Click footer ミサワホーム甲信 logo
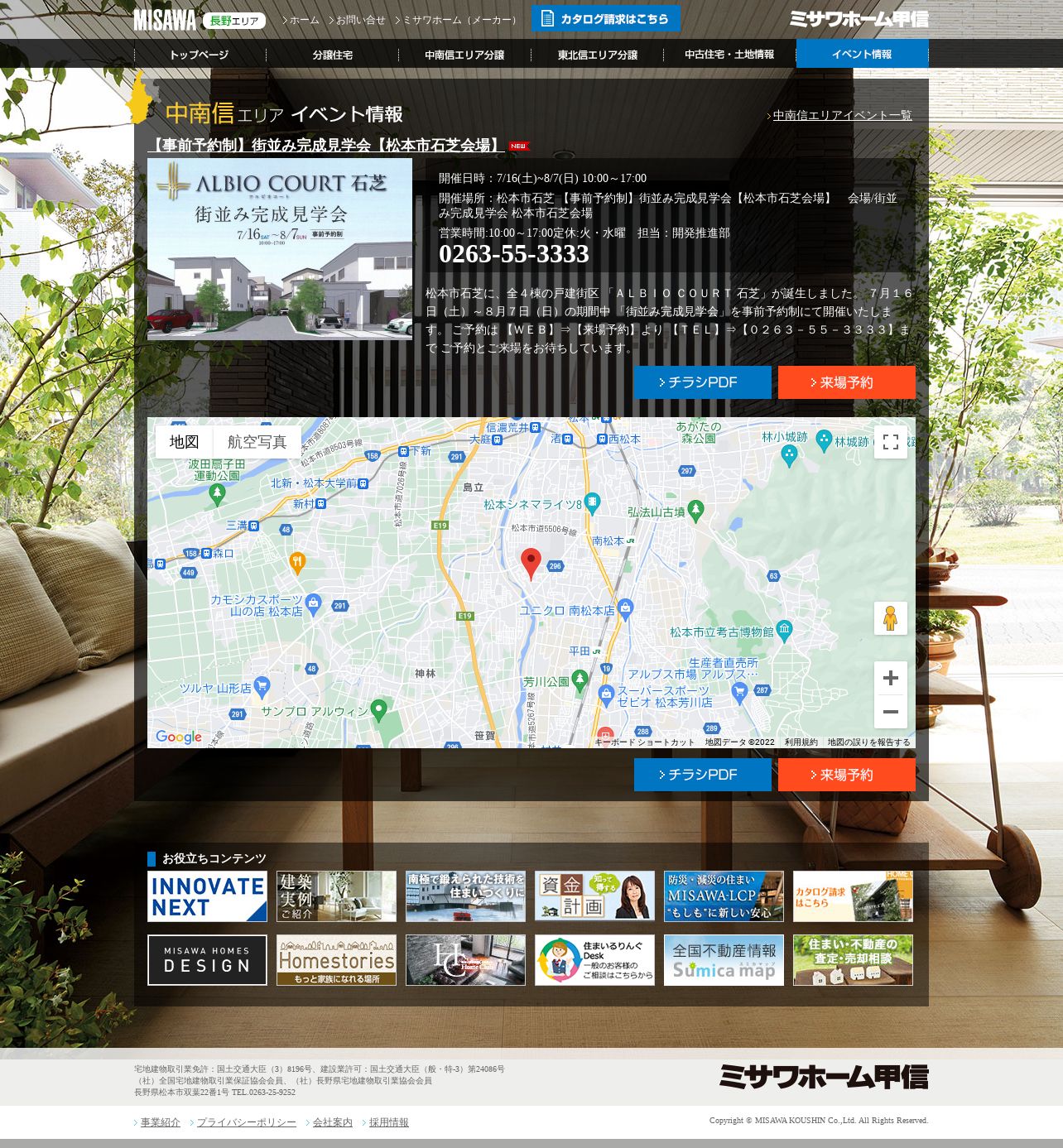Viewport: 1063px width, 1148px height. (824, 1077)
